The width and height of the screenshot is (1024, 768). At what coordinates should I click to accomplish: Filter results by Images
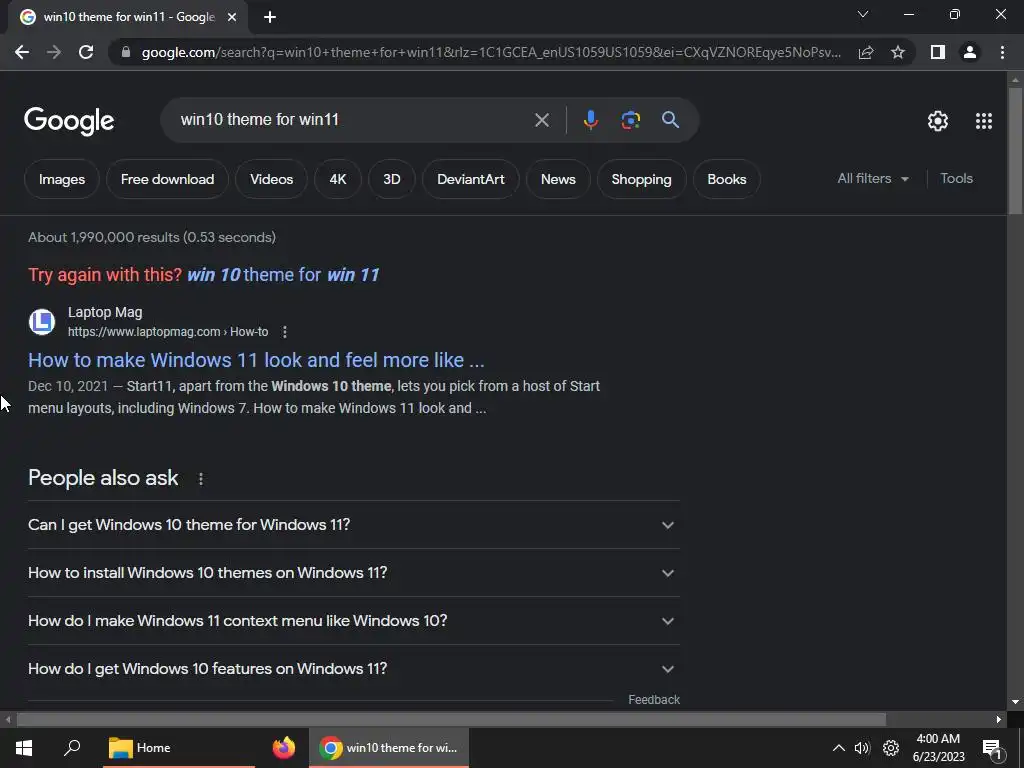coord(62,179)
